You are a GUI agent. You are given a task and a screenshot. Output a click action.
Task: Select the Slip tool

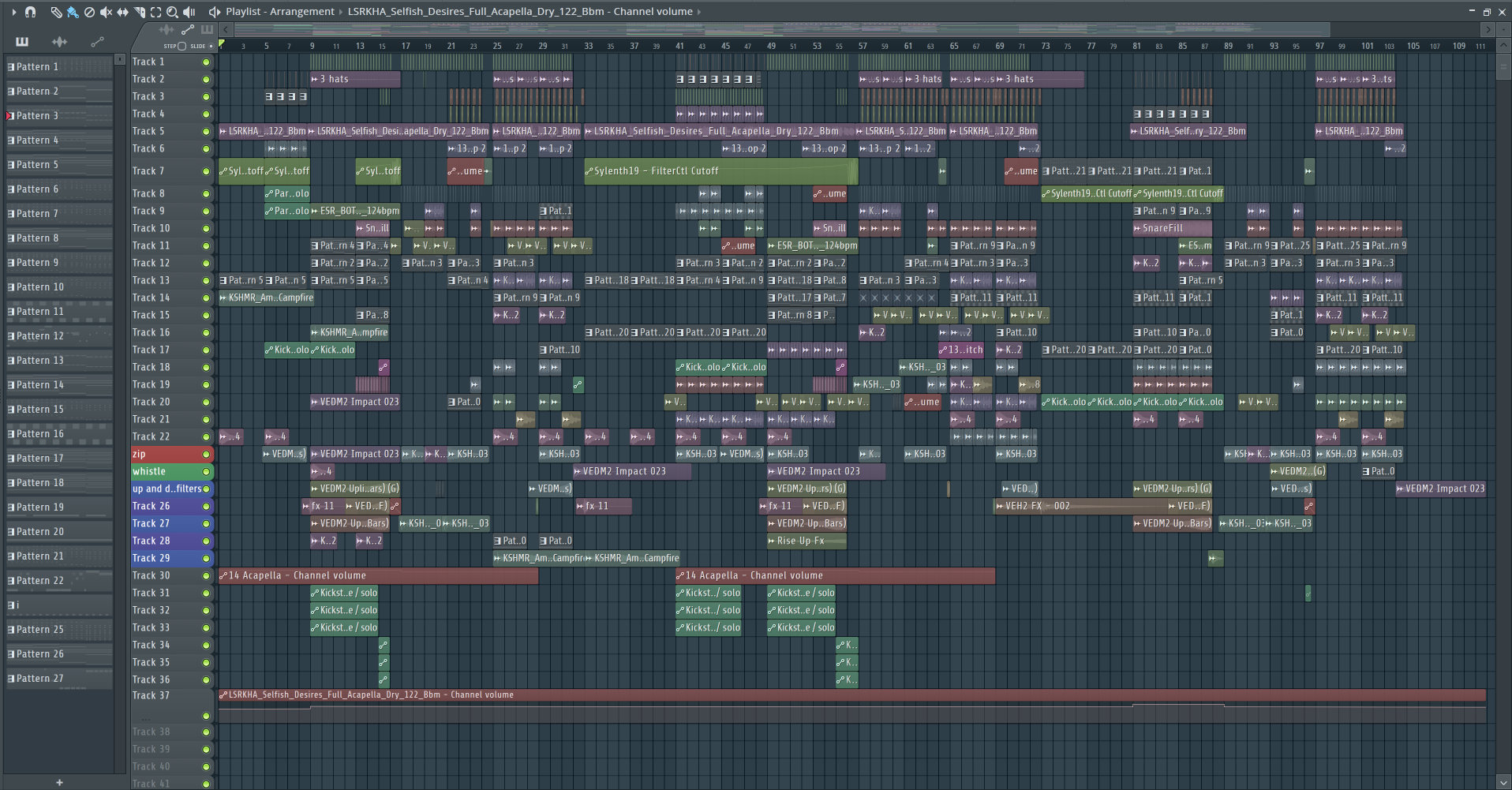coord(122,12)
